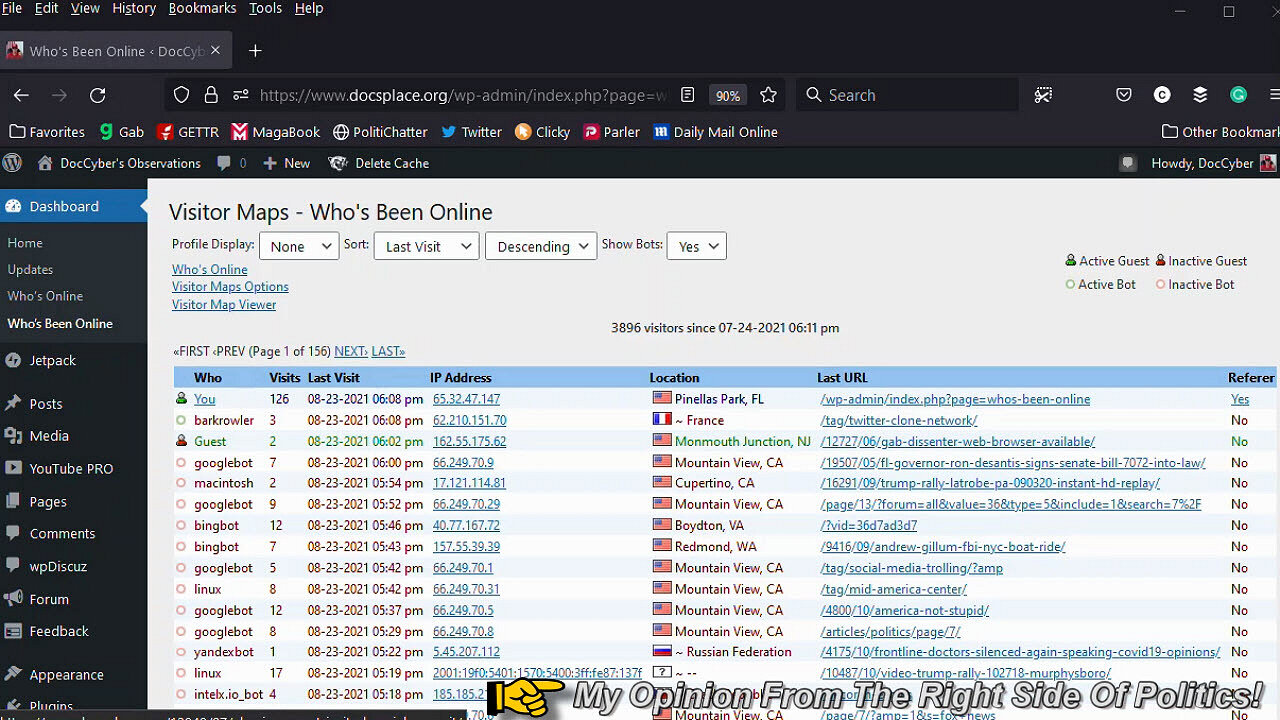This screenshot has height=720, width=1280.
Task: Open Pages from the sidebar
Action: pos(48,501)
